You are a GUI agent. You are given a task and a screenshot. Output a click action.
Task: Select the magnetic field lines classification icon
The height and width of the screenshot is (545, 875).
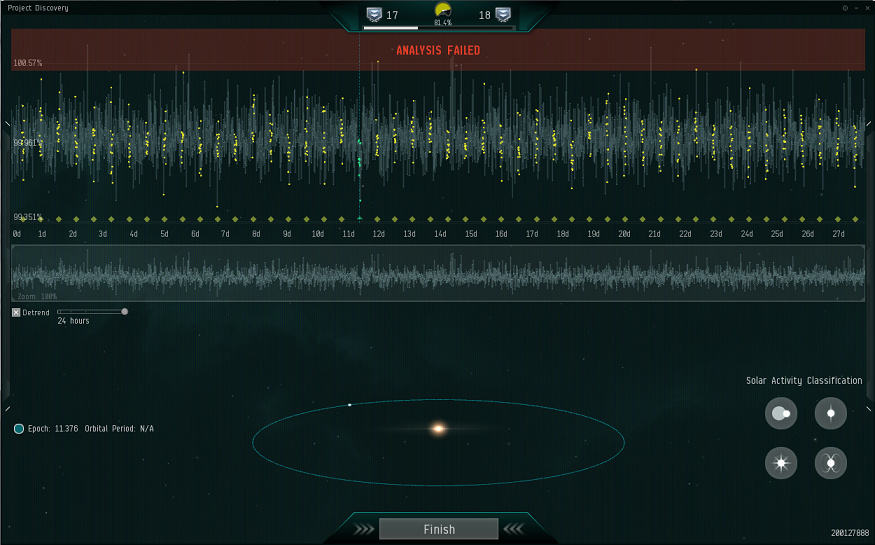coord(830,463)
